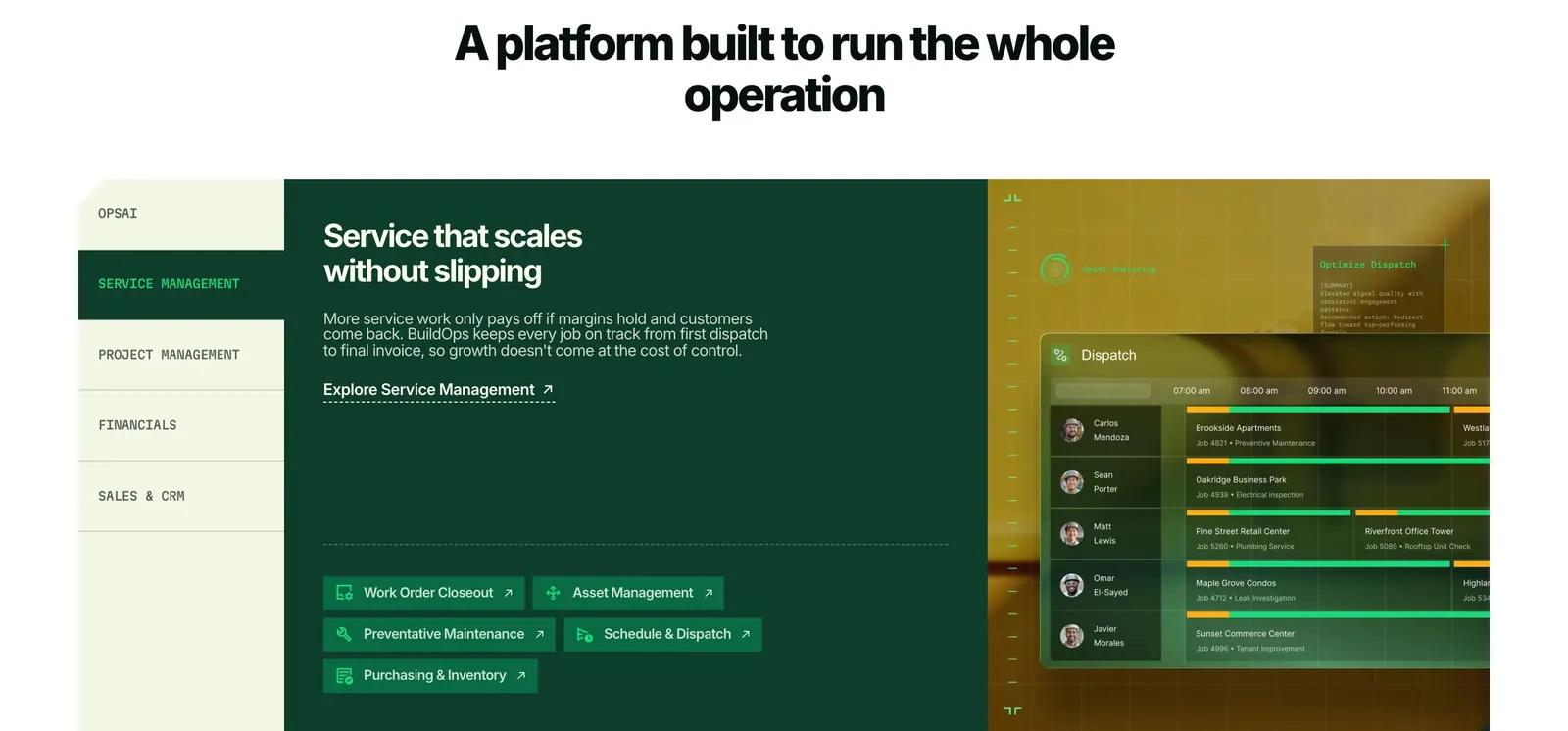1568x731 pixels.
Task: Click the Dispatch panel title
Action: click(x=1108, y=355)
